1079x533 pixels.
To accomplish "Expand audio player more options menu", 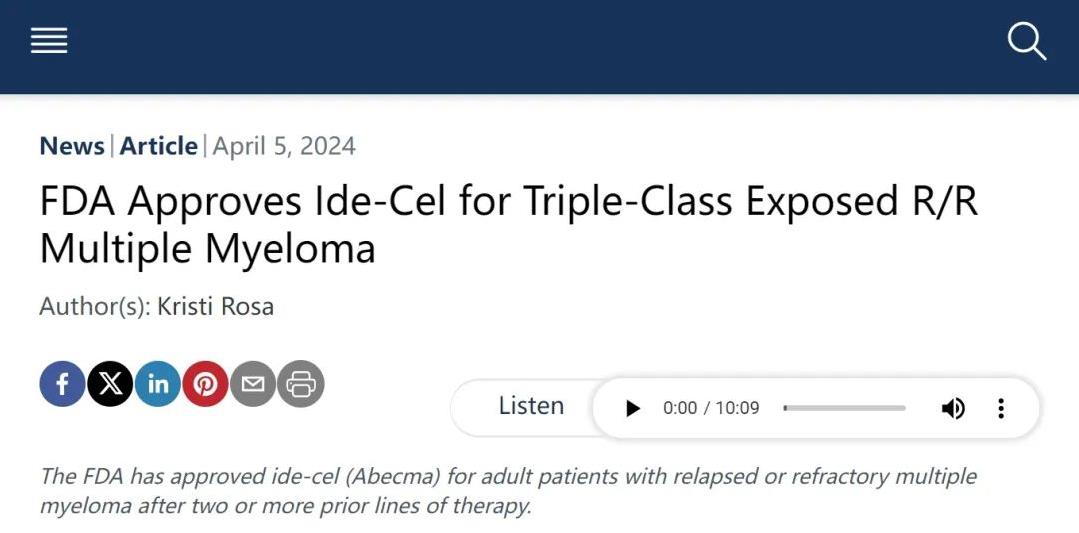I will coord(1001,408).
